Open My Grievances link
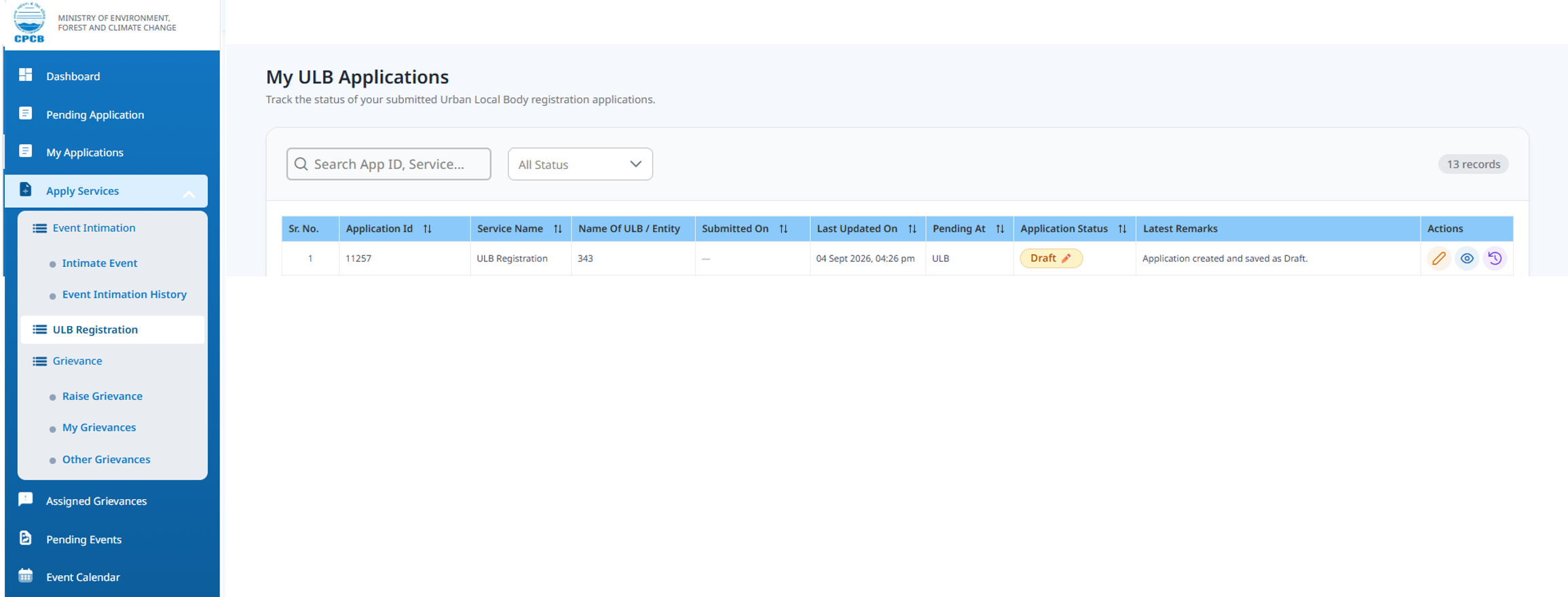This screenshot has width=1568, height=597. (99, 427)
